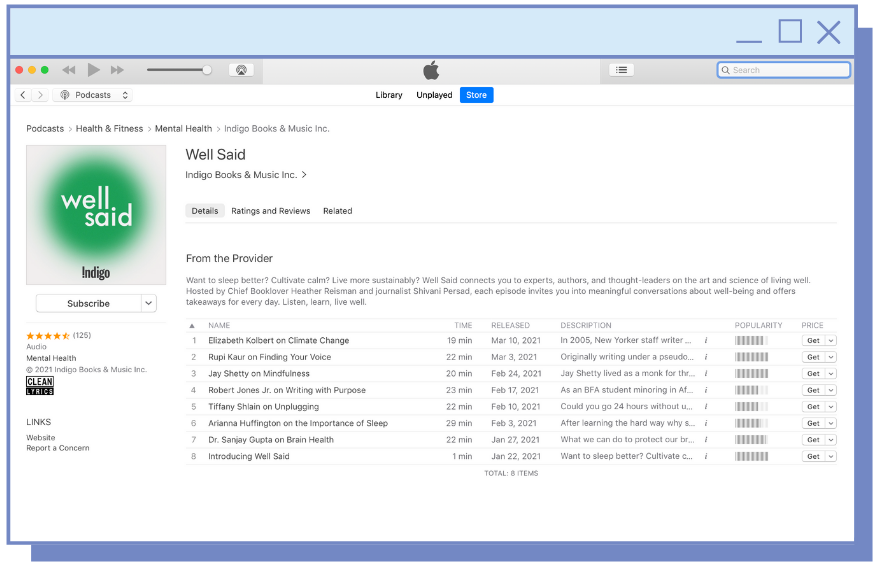Click the star rating (125)
The width and height of the screenshot is (880, 573).
58,336
